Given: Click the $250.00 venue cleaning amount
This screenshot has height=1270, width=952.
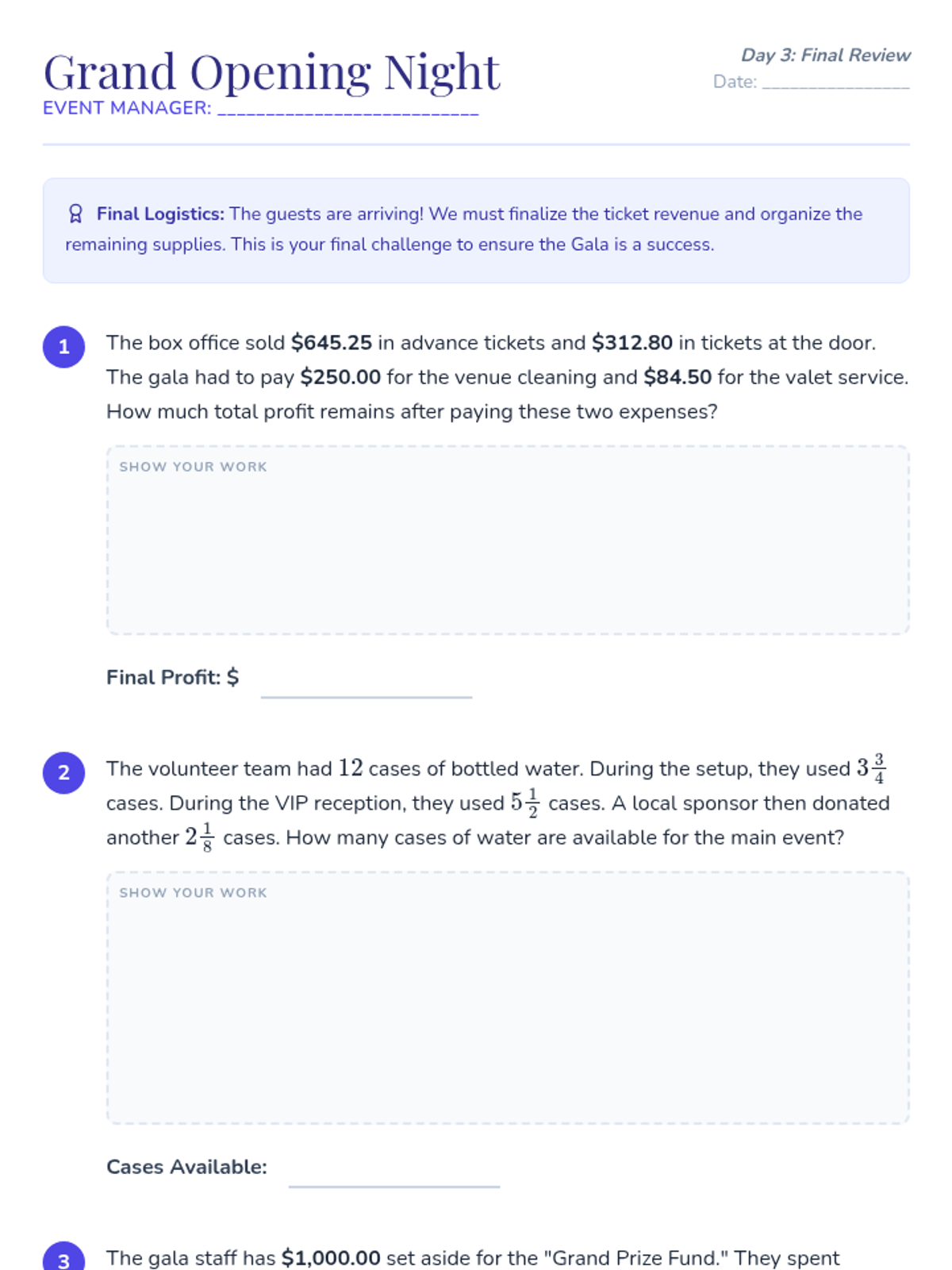Looking at the screenshot, I should pos(340,377).
